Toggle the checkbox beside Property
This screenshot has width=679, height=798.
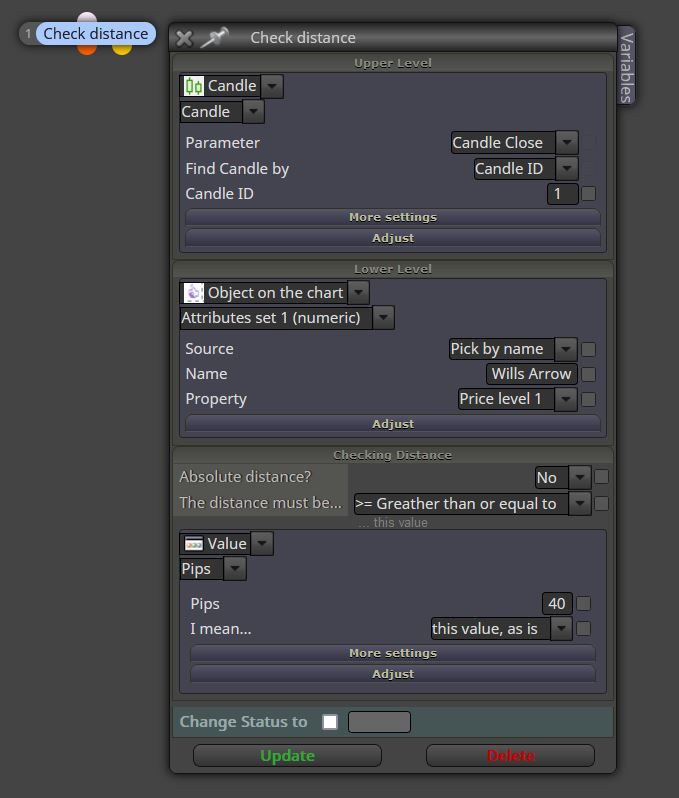click(589, 399)
